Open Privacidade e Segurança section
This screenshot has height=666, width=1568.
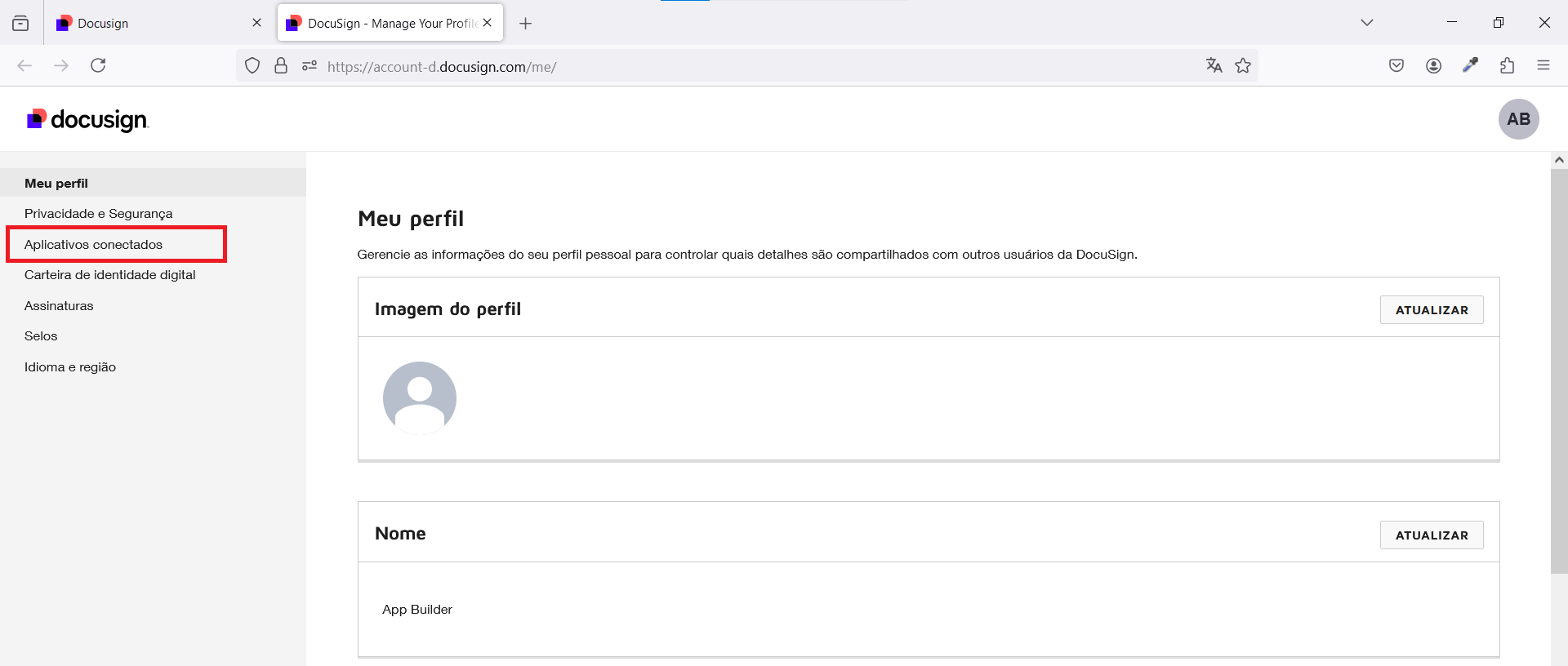tap(99, 214)
